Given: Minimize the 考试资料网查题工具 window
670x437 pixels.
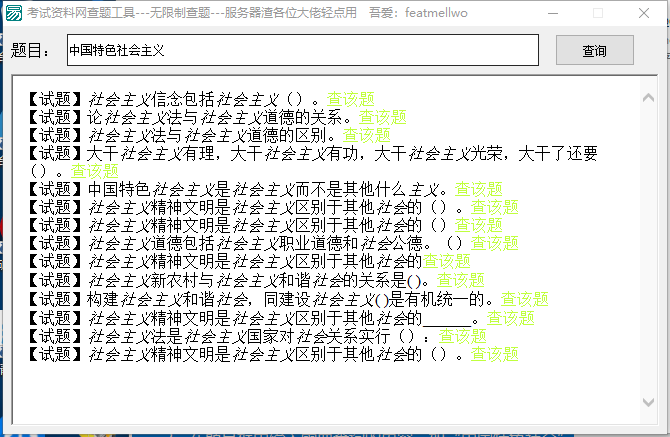Looking at the screenshot, I should coord(553,13).
